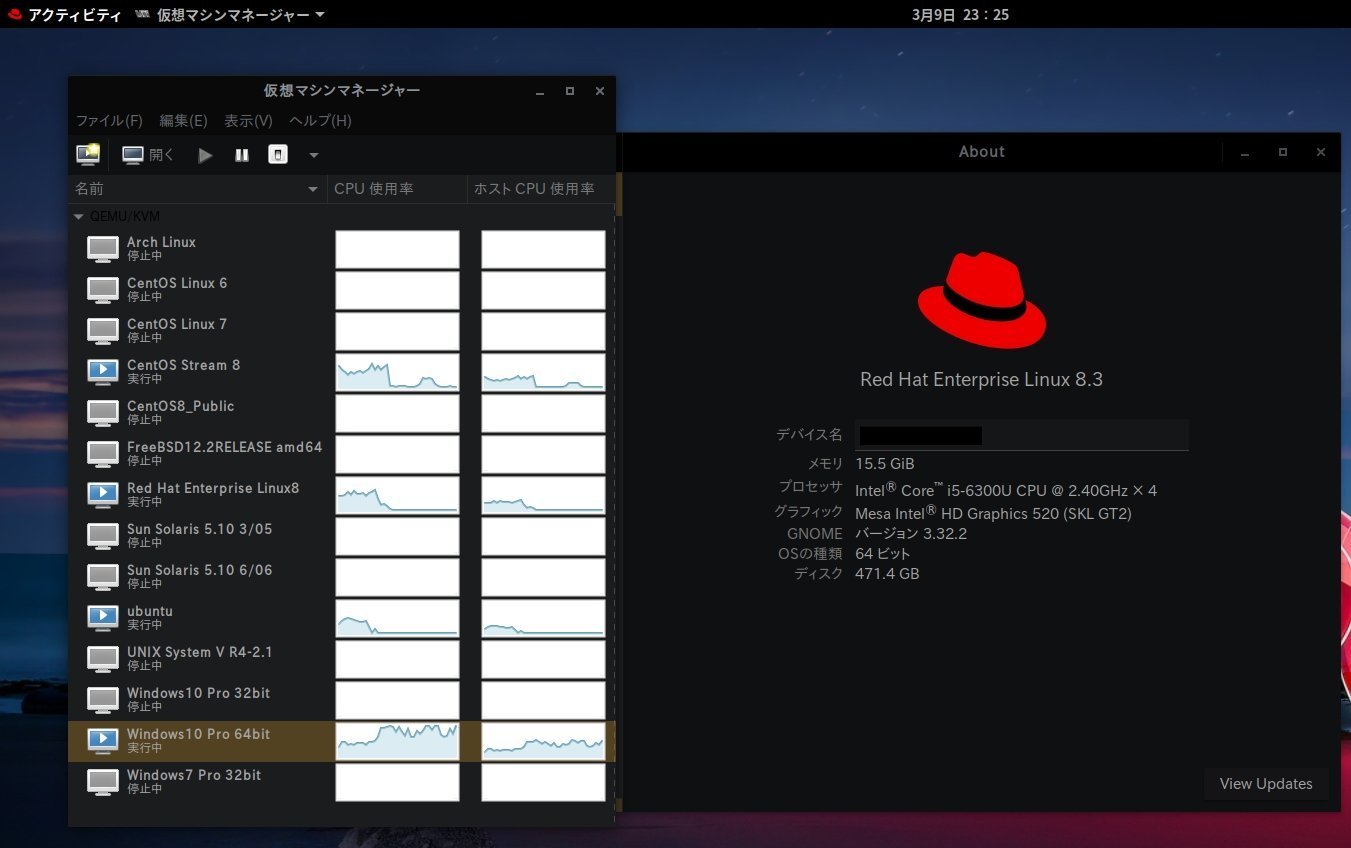Click the デバイス名 field in About window
Image resolution: width=1351 pixels, height=848 pixels.
pyautogui.click(x=1021, y=435)
